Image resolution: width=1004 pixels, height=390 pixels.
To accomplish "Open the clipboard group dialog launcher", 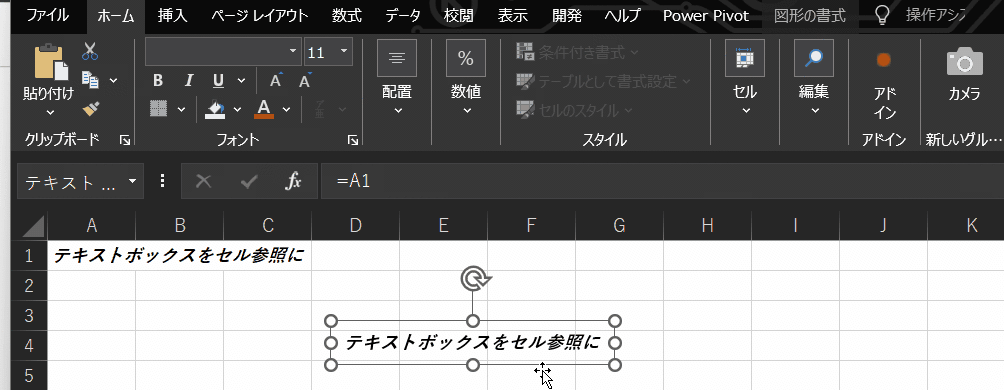I will point(125,140).
